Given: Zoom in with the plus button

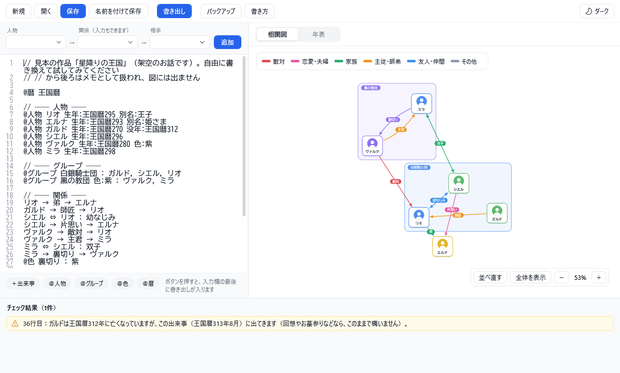Looking at the screenshot, I should (599, 277).
